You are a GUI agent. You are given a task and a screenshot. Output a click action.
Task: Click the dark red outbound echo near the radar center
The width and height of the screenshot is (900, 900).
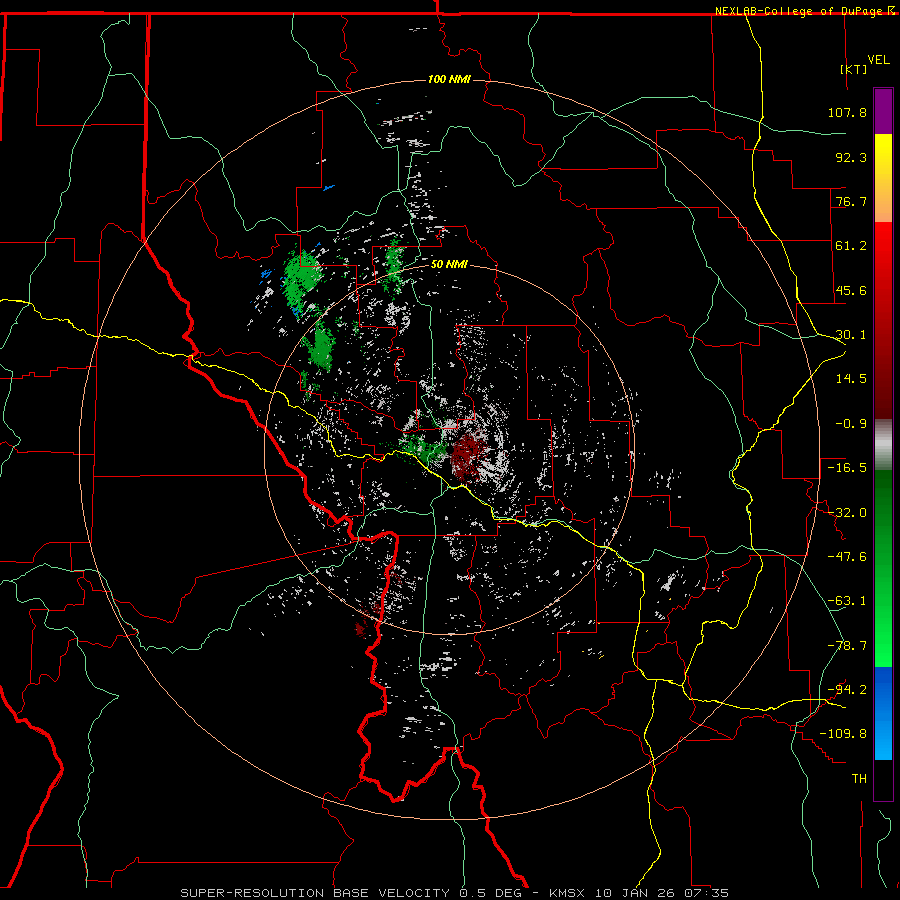pos(466,456)
